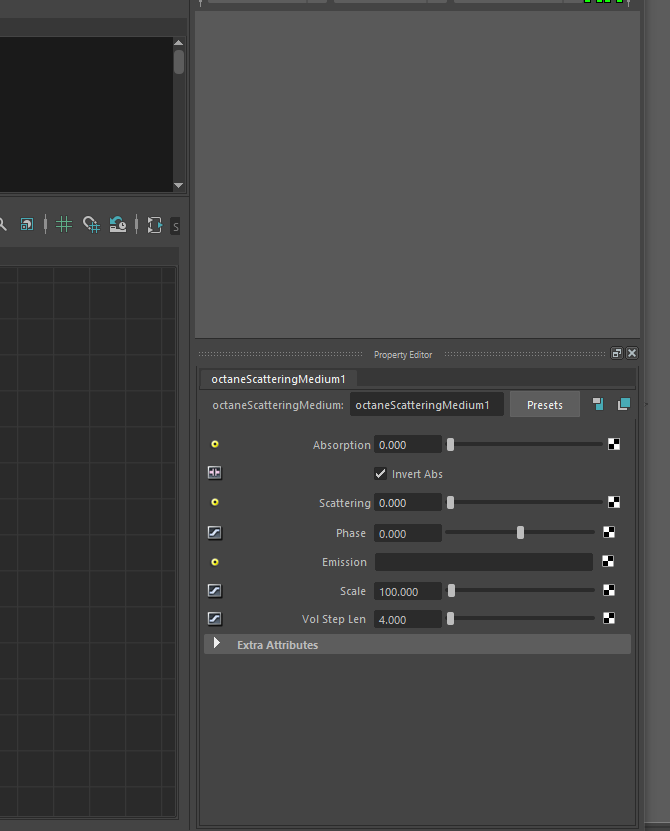Screen dimensions: 670x831
Task: Click the blue icon right of Presets button
Action: click(598, 404)
